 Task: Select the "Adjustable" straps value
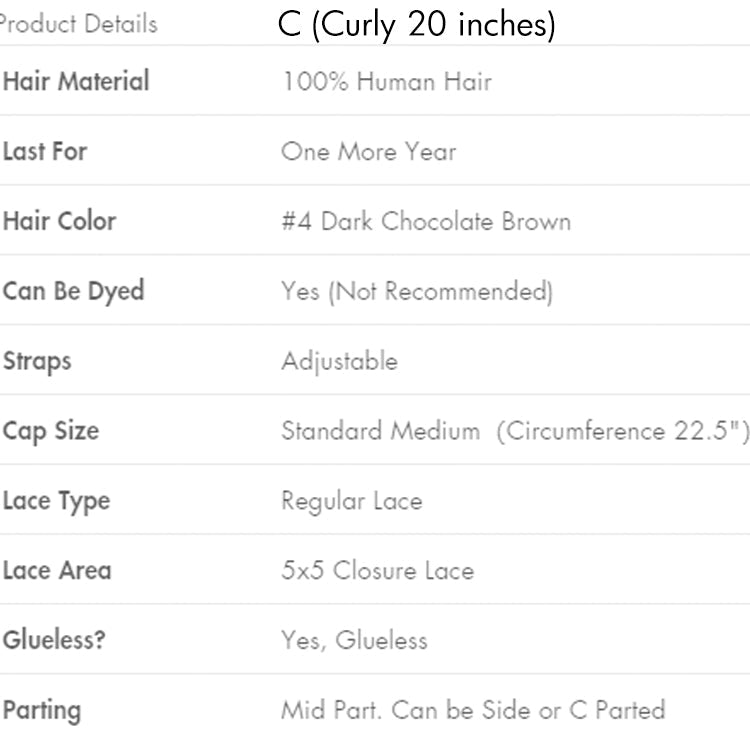(339, 361)
